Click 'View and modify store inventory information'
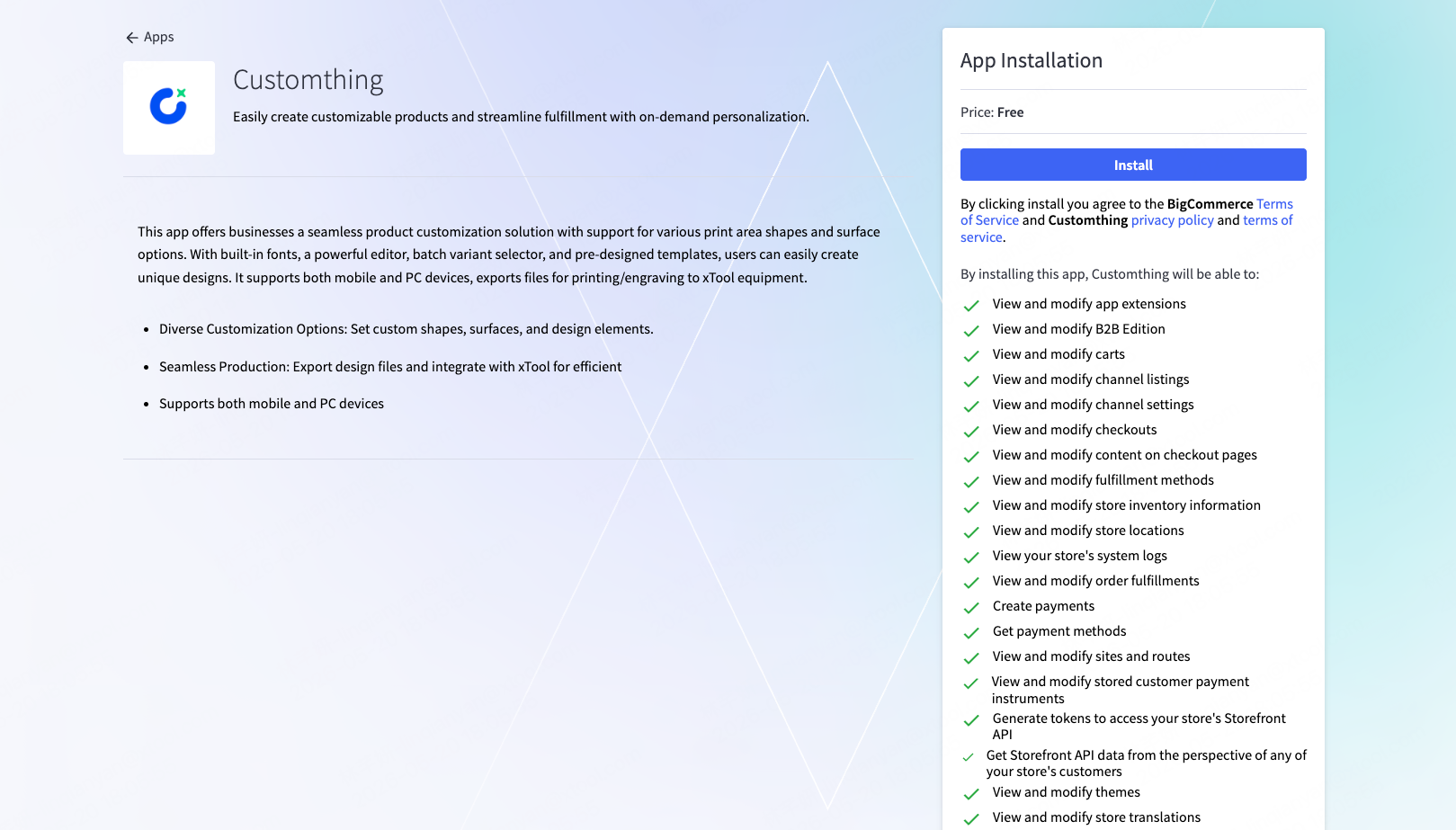 [1127, 505]
